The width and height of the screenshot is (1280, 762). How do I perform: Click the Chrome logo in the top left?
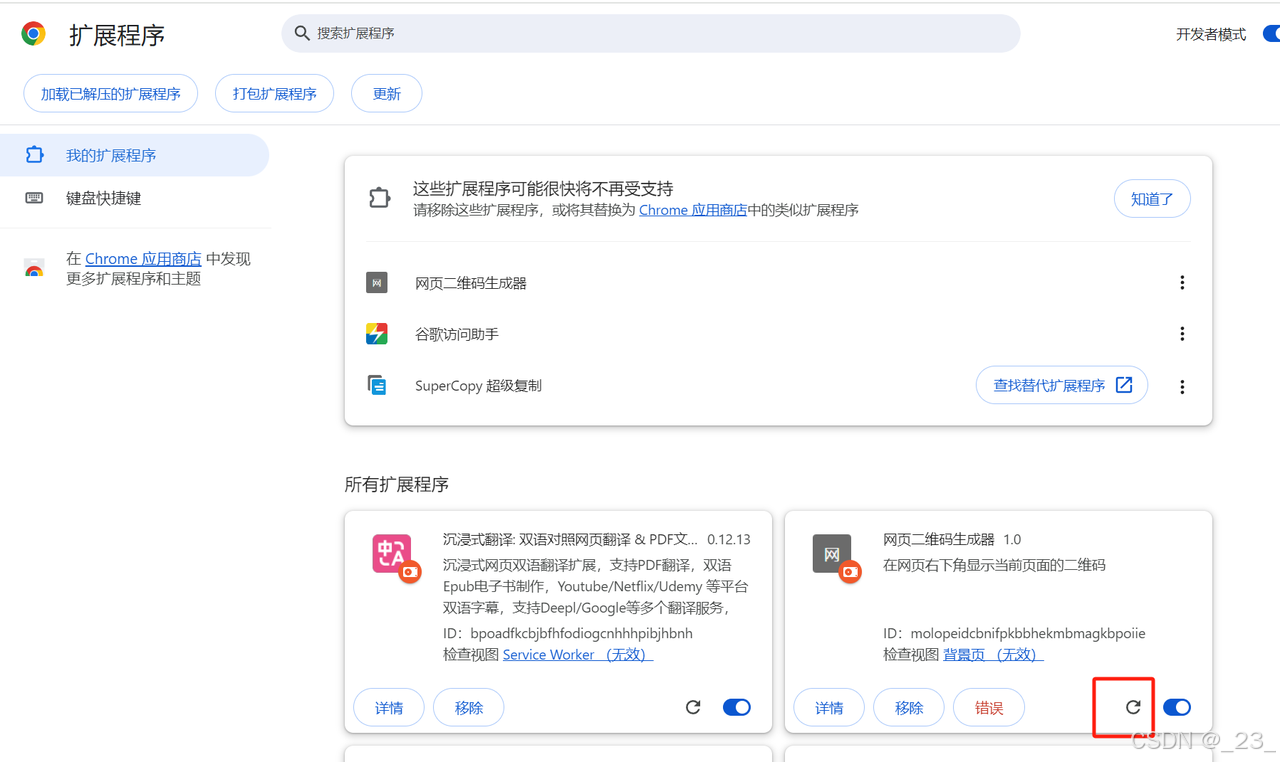coord(32,33)
